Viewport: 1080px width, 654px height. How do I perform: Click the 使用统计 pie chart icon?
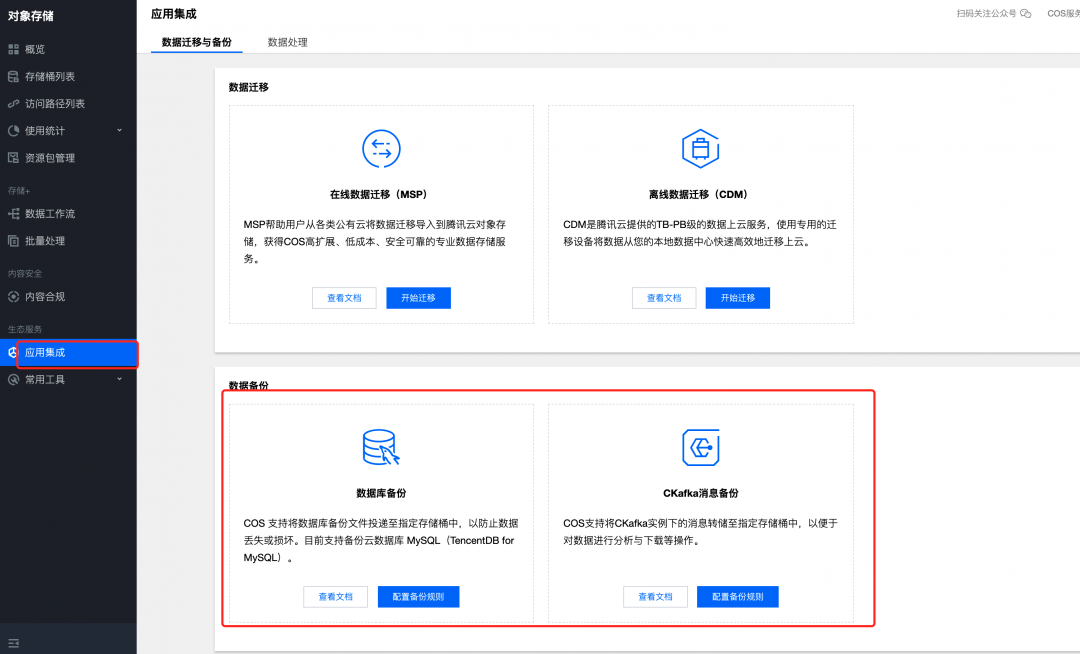[x=13, y=131]
